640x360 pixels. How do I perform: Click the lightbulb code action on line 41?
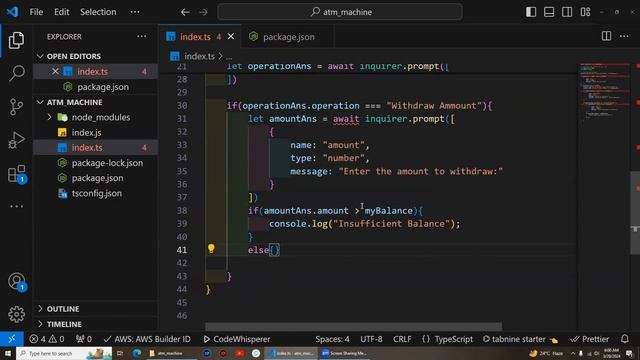[x=211, y=248]
